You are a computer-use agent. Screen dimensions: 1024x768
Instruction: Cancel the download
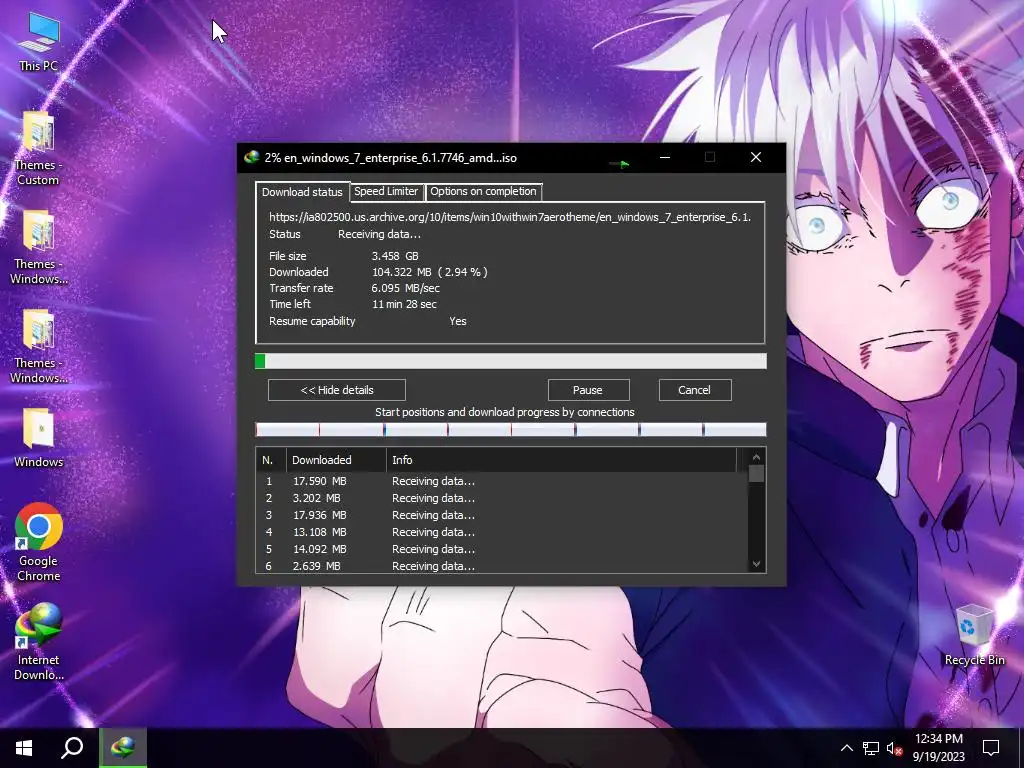(695, 390)
